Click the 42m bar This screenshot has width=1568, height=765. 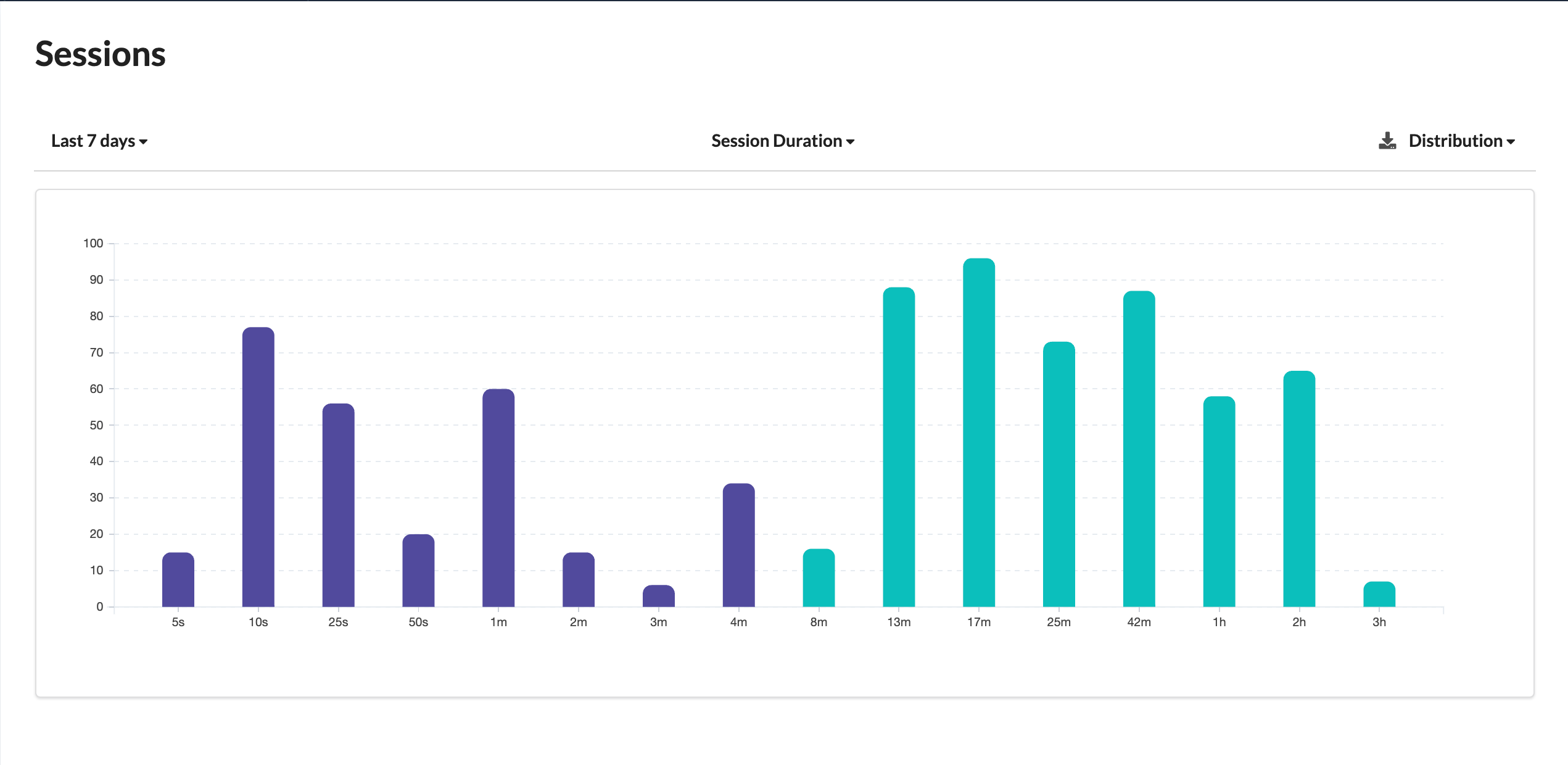coord(1139,449)
